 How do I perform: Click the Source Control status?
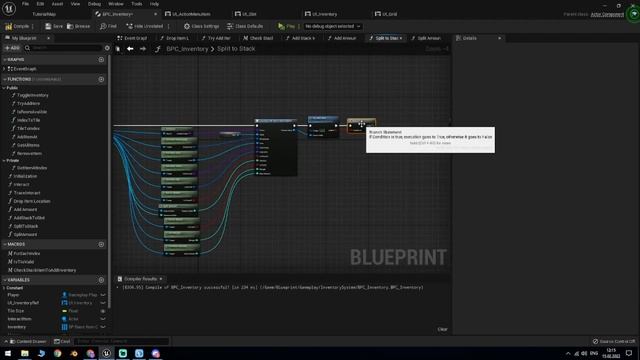click(x=614, y=341)
